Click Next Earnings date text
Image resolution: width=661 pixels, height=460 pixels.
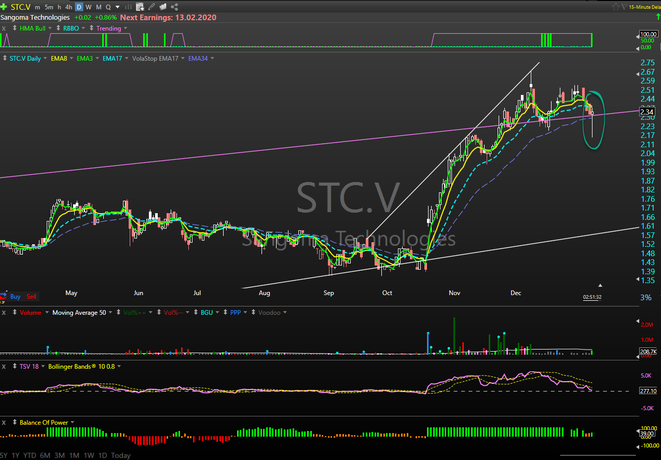tap(168, 17)
